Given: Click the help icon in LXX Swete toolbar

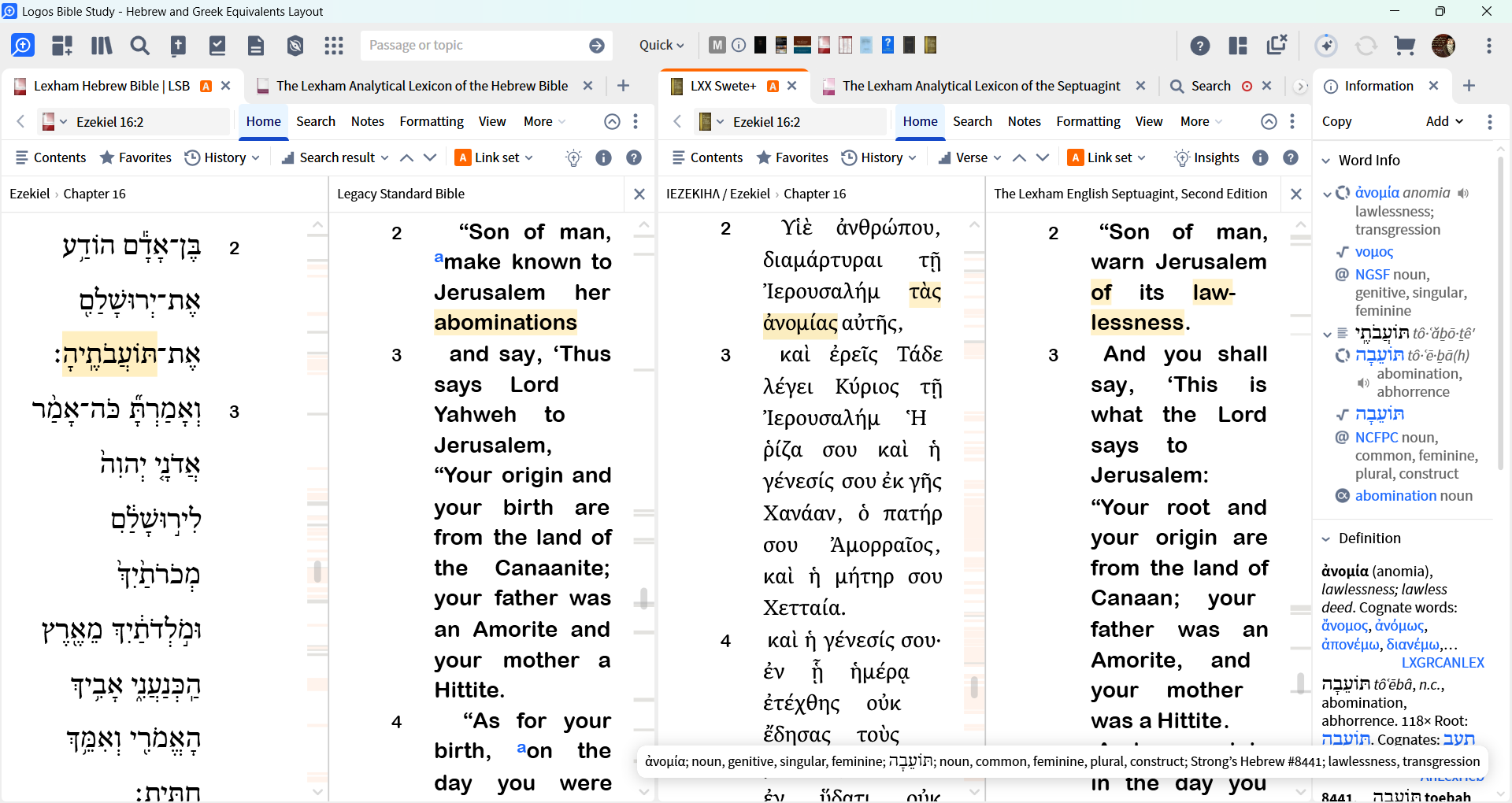Looking at the screenshot, I should 1291,157.
